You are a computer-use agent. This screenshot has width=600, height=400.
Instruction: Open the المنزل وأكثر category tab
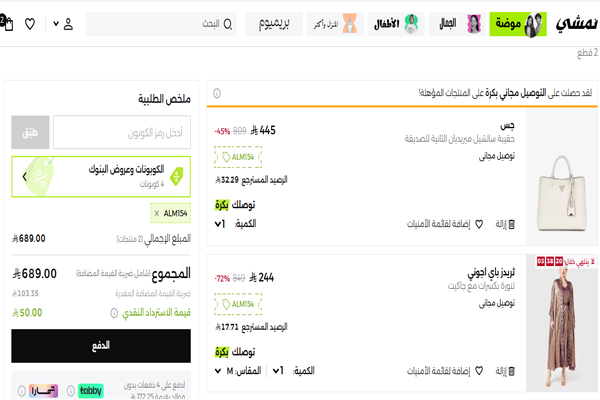(335, 24)
